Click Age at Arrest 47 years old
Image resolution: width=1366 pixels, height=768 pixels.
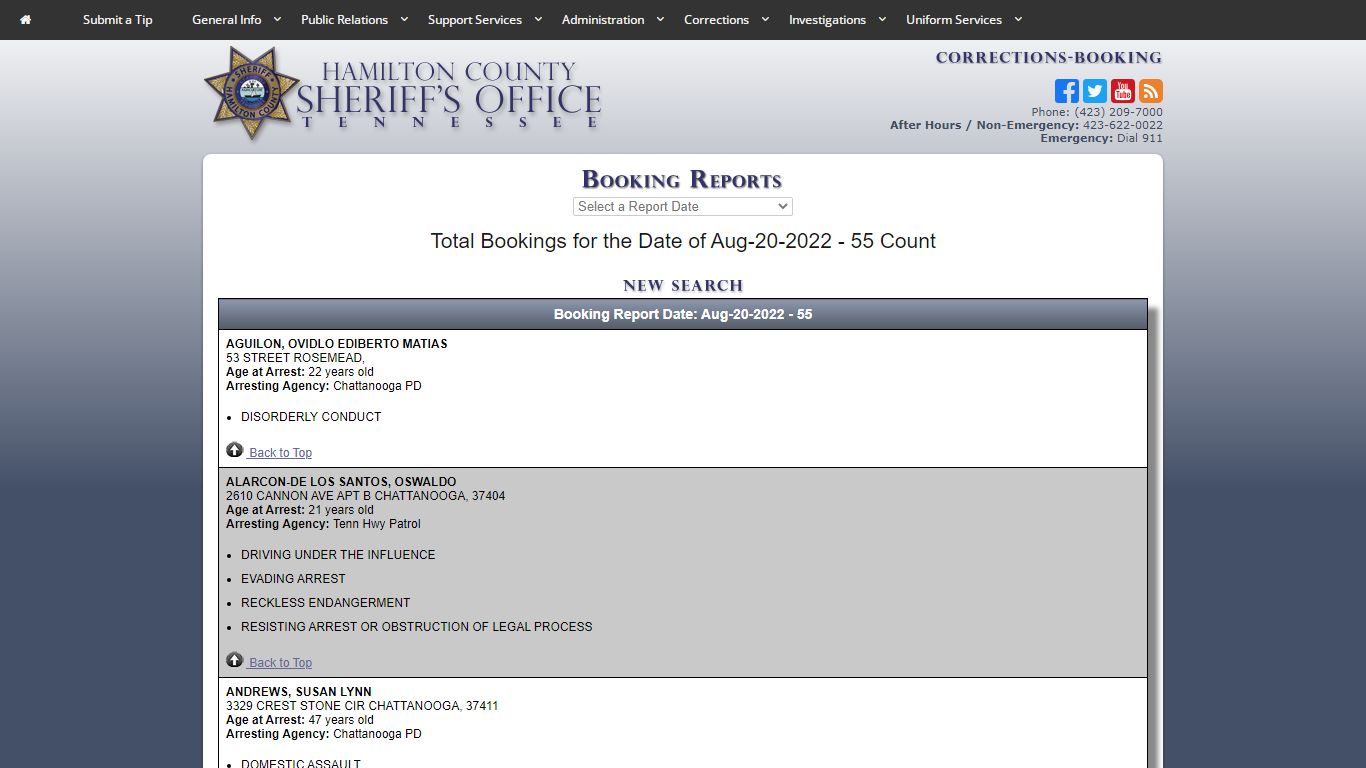(x=300, y=720)
